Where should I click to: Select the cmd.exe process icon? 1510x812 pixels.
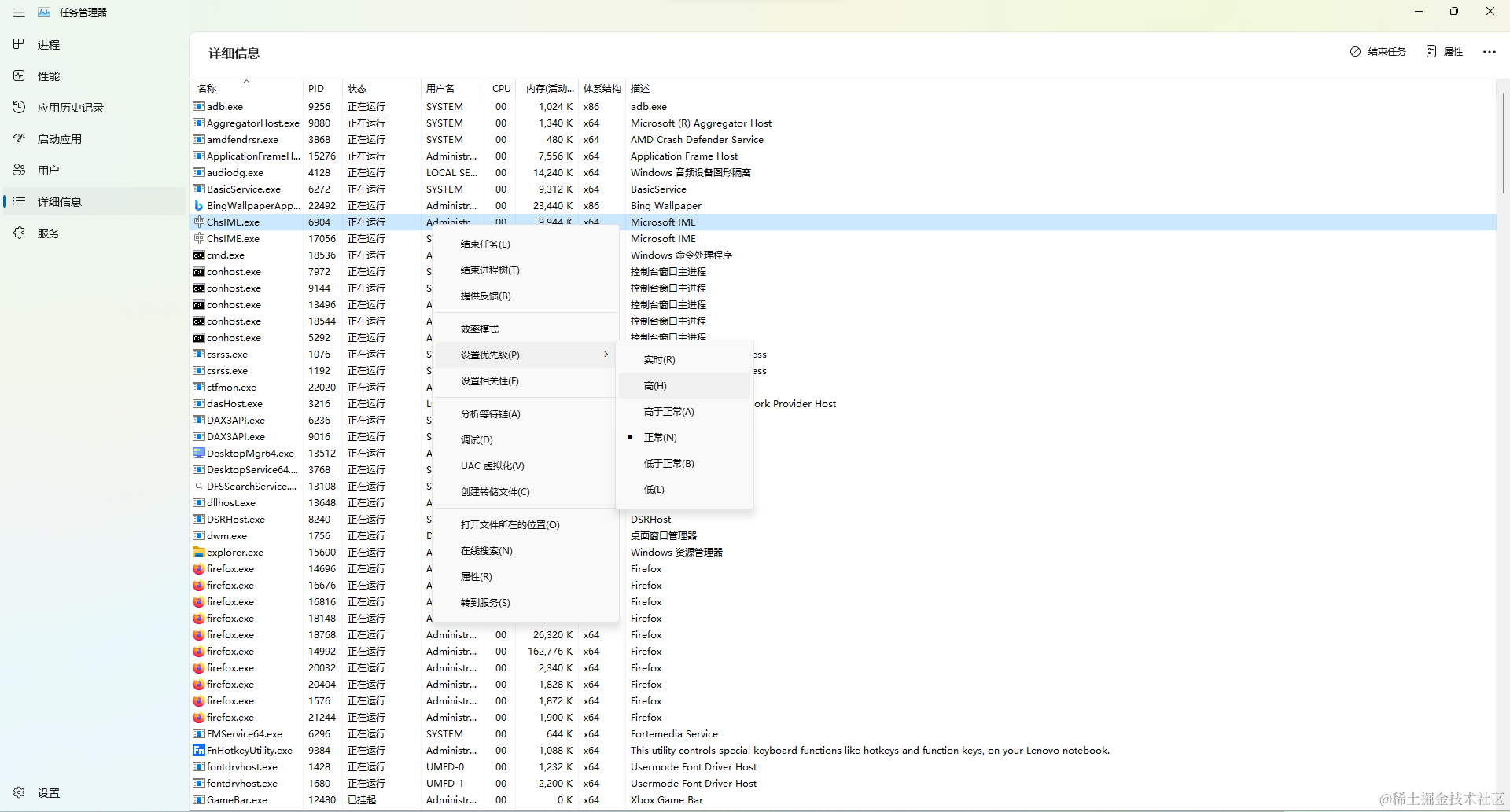[x=199, y=255]
